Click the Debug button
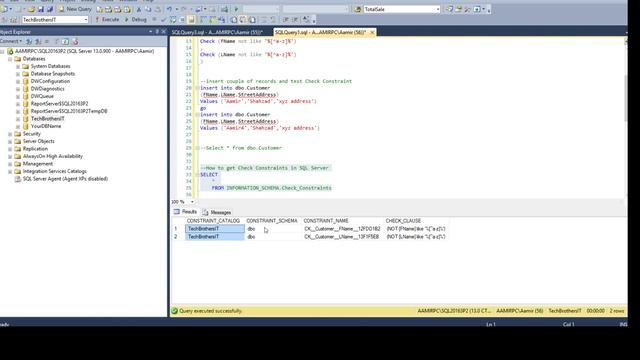The width and height of the screenshot is (640, 360). pos(136,19)
